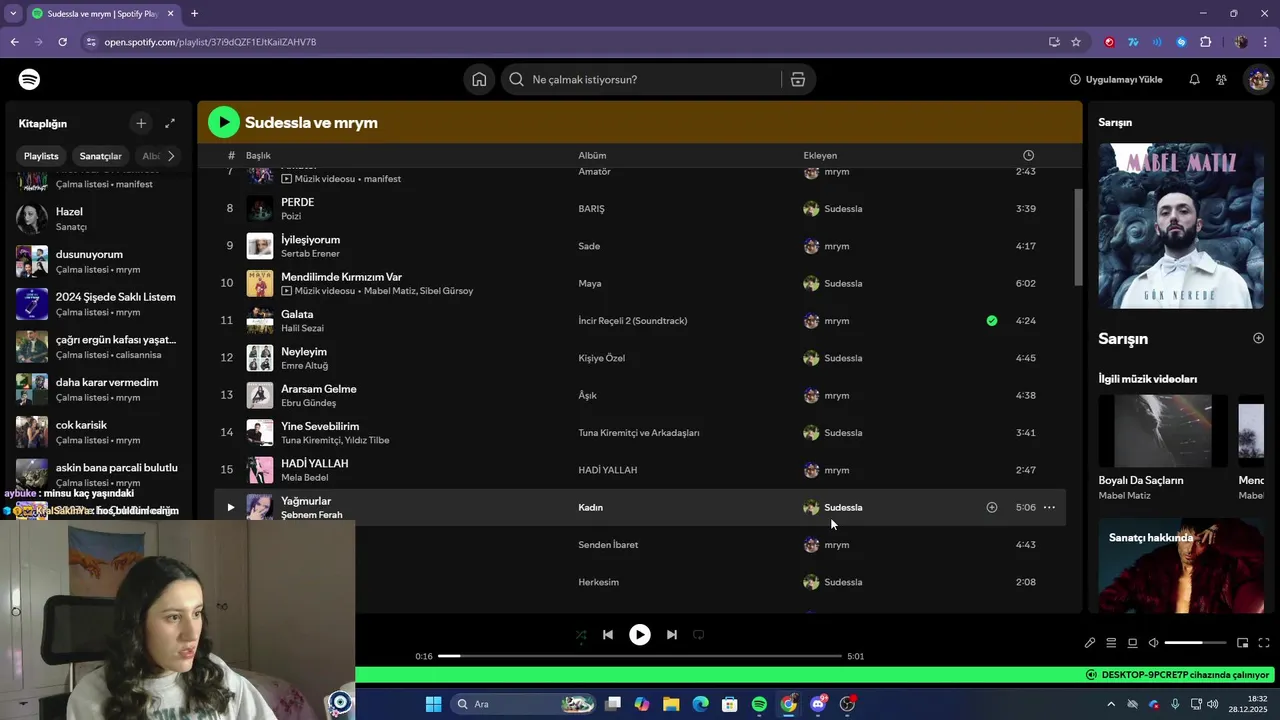Image resolution: width=1280 pixels, height=720 pixels.
Task: Open Chrome extensions puzzle icon
Action: click(1206, 42)
